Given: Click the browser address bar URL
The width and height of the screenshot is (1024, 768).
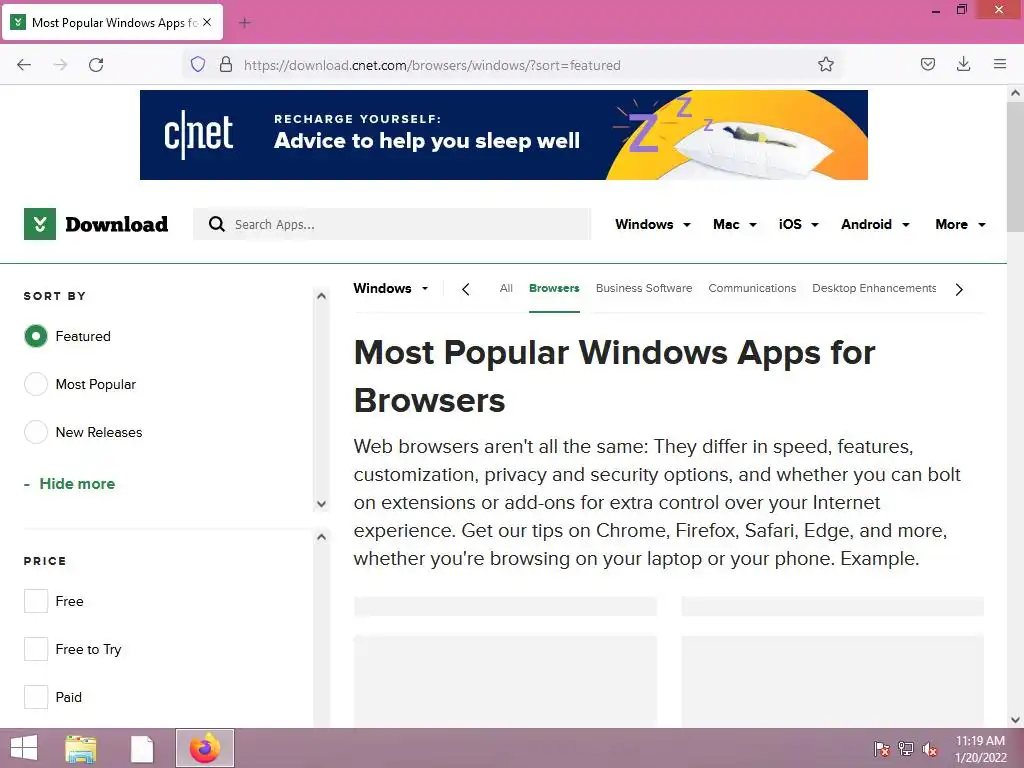Looking at the screenshot, I should point(432,65).
